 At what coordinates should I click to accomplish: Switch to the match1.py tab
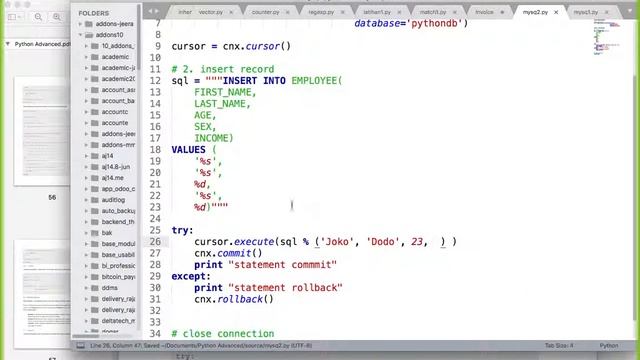click(433, 12)
